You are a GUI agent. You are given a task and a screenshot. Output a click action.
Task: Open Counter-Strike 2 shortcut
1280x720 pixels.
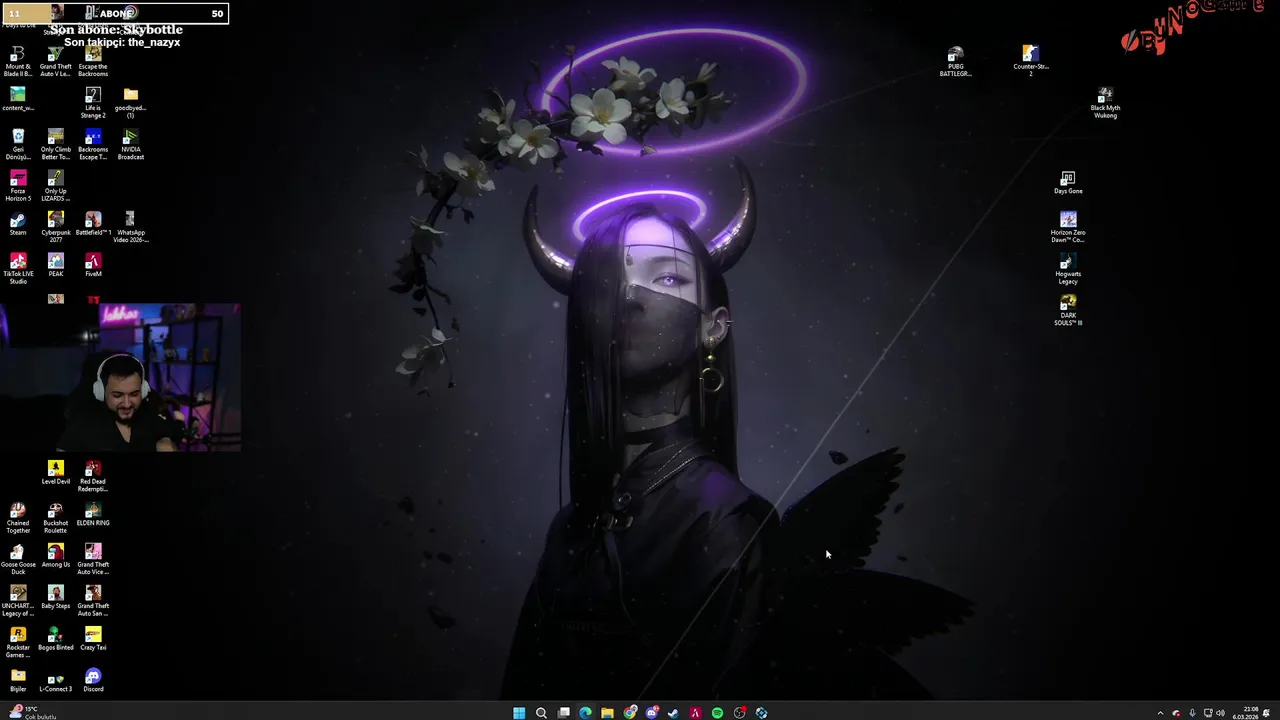tap(1031, 62)
